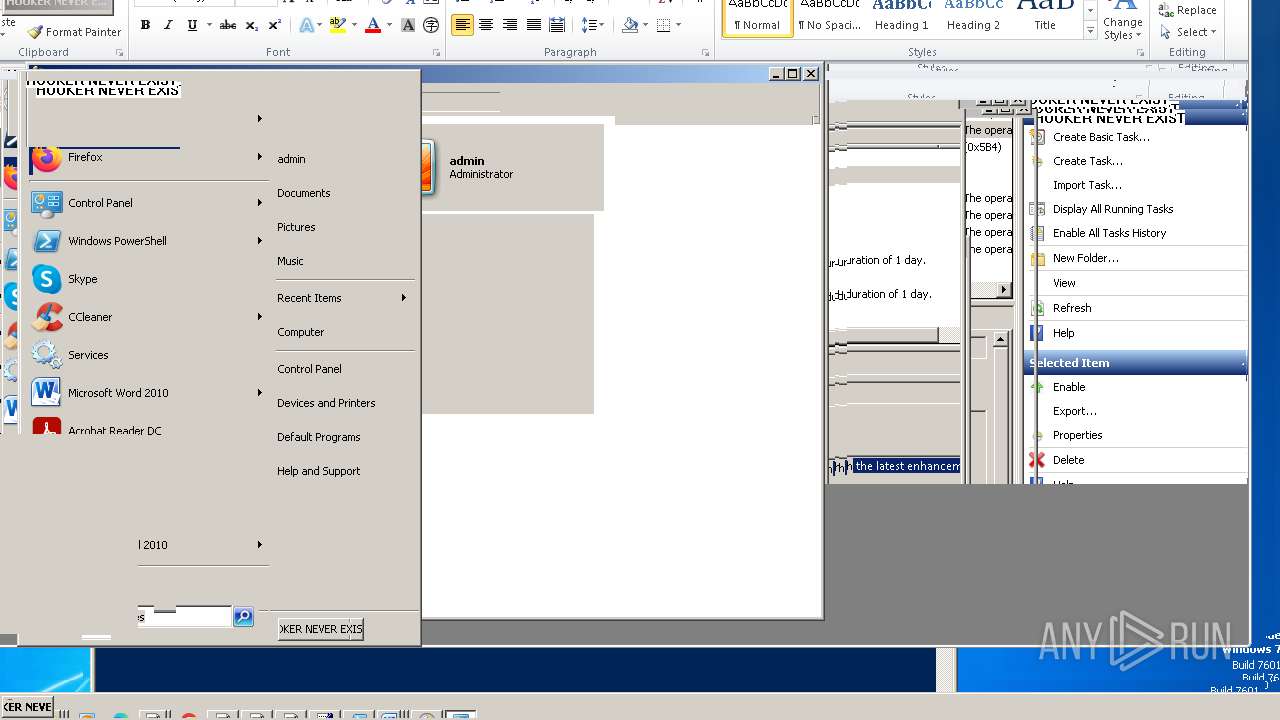1280x720 pixels.
Task: Open borders dropdown arrow
Action: (x=678, y=25)
